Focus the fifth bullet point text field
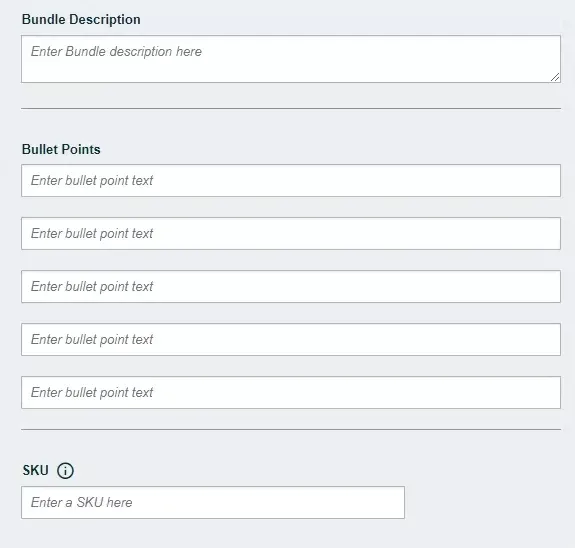Image resolution: width=575 pixels, height=548 pixels. coord(291,392)
